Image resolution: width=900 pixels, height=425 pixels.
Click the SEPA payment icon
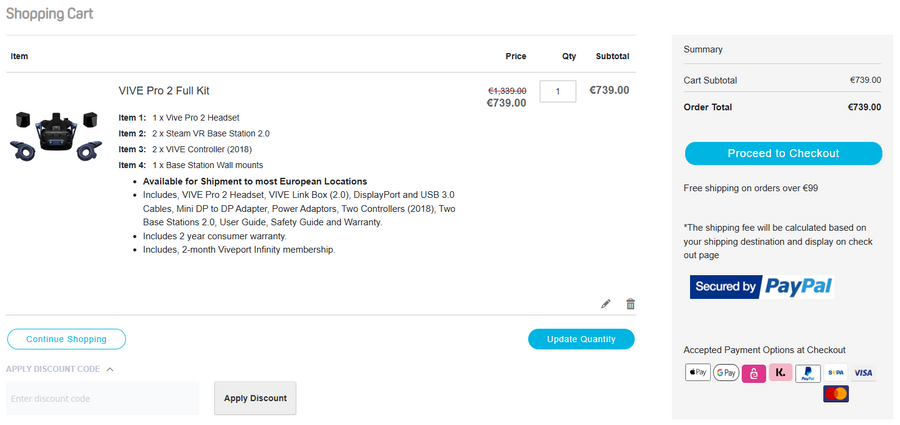pyautogui.click(x=836, y=373)
